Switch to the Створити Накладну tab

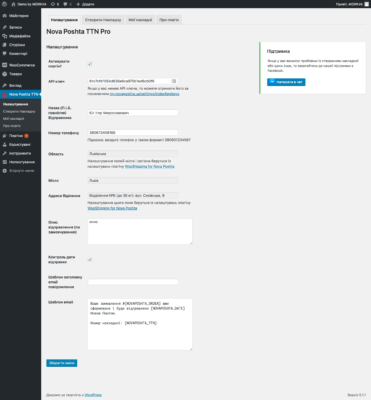(x=103, y=20)
